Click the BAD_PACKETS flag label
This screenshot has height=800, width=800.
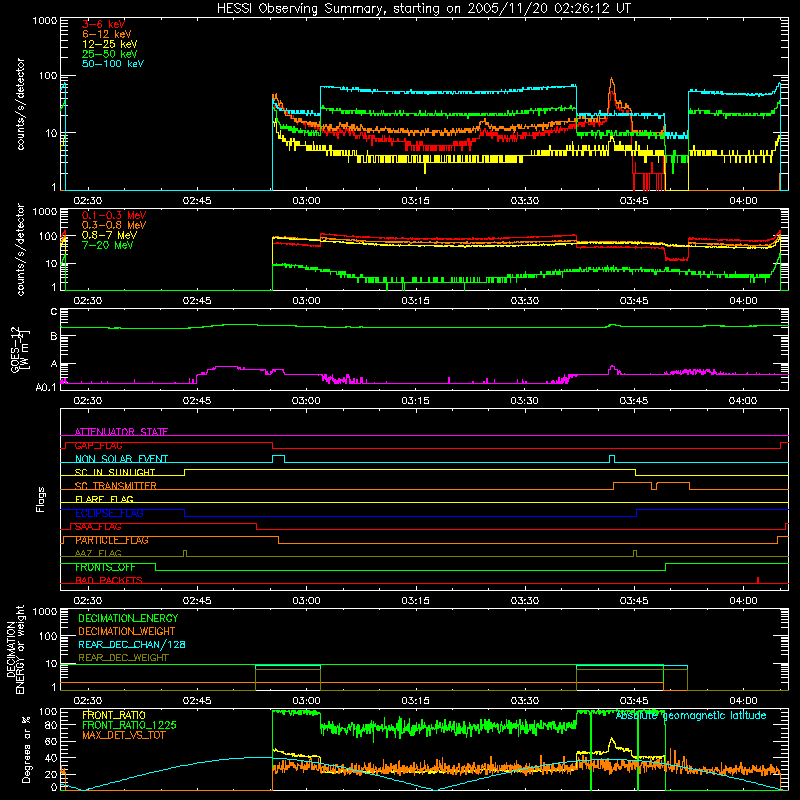coord(109,580)
